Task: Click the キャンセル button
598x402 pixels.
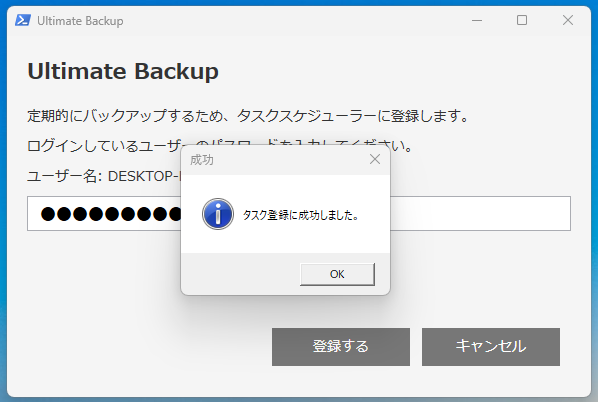Action: [490, 347]
